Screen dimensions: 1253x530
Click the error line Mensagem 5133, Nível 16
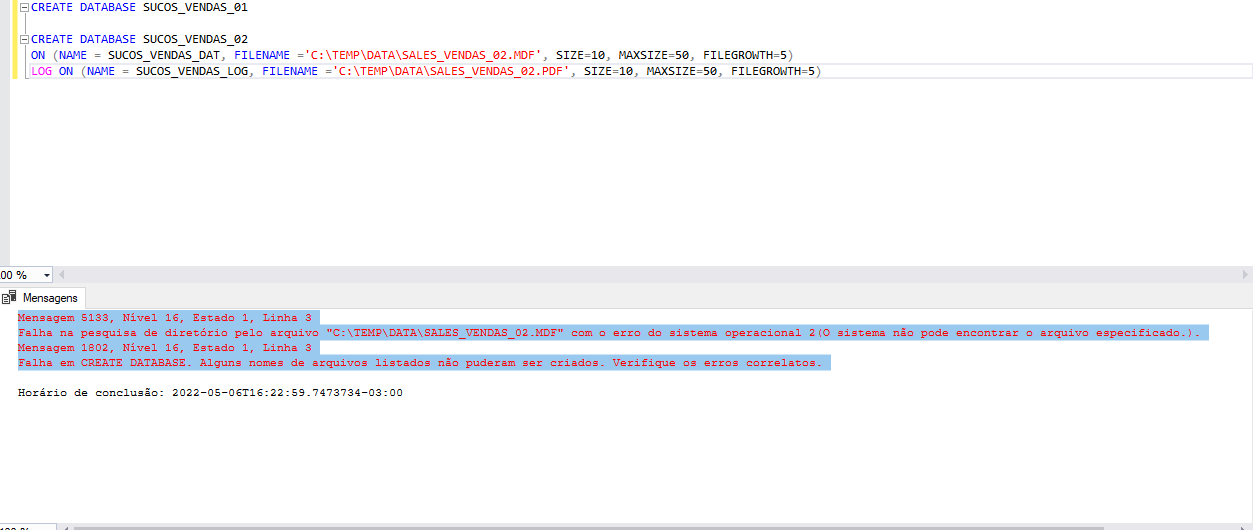coord(165,317)
